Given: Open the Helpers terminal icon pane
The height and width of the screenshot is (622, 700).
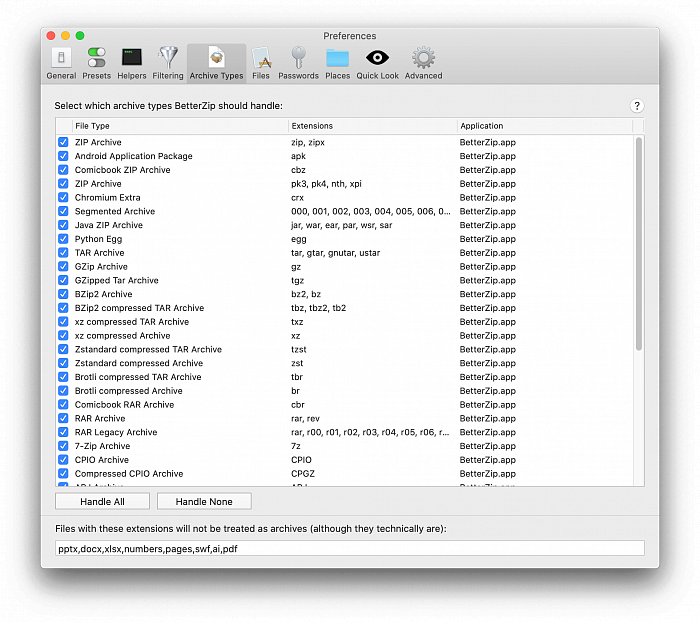Looking at the screenshot, I should 132,63.
